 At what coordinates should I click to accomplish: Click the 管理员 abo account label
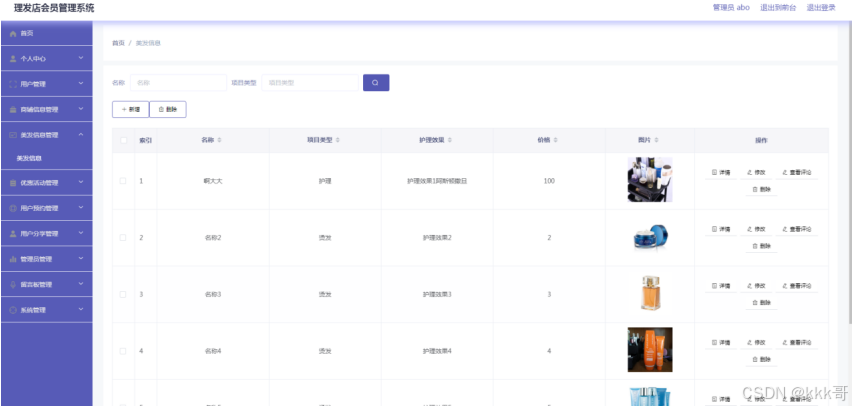point(731,8)
